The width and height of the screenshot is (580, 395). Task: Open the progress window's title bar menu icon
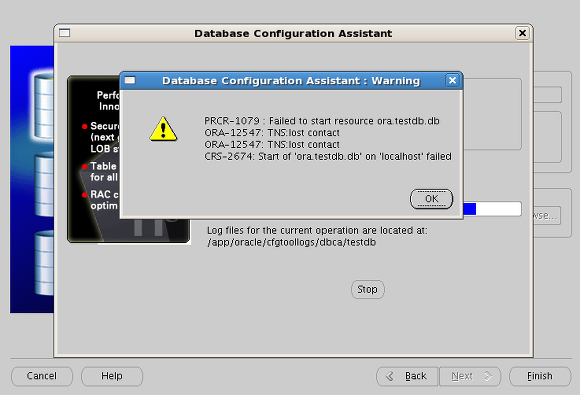pos(64,33)
